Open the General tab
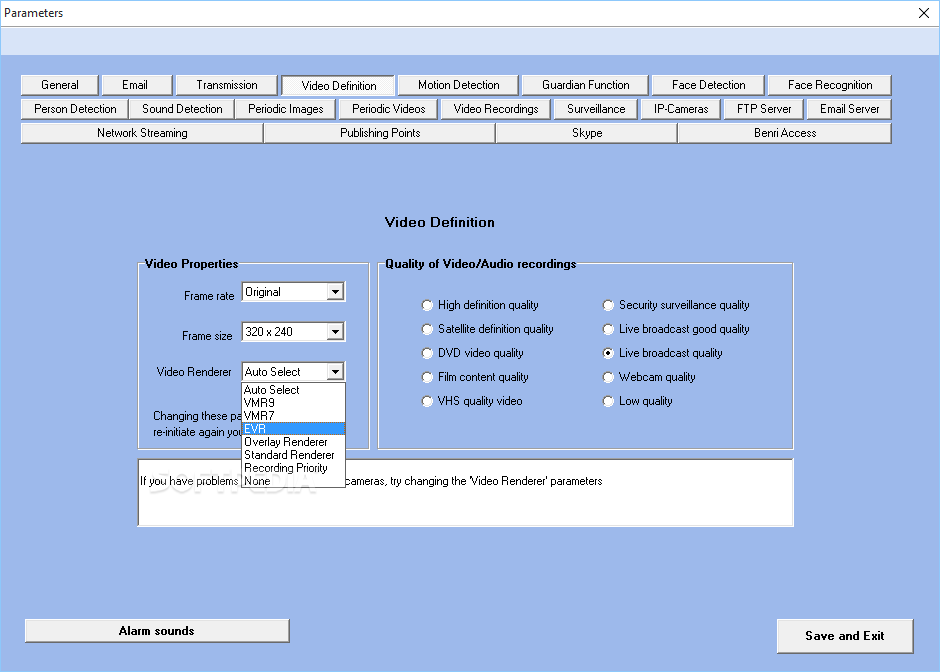The height and width of the screenshot is (672, 940). coord(59,85)
